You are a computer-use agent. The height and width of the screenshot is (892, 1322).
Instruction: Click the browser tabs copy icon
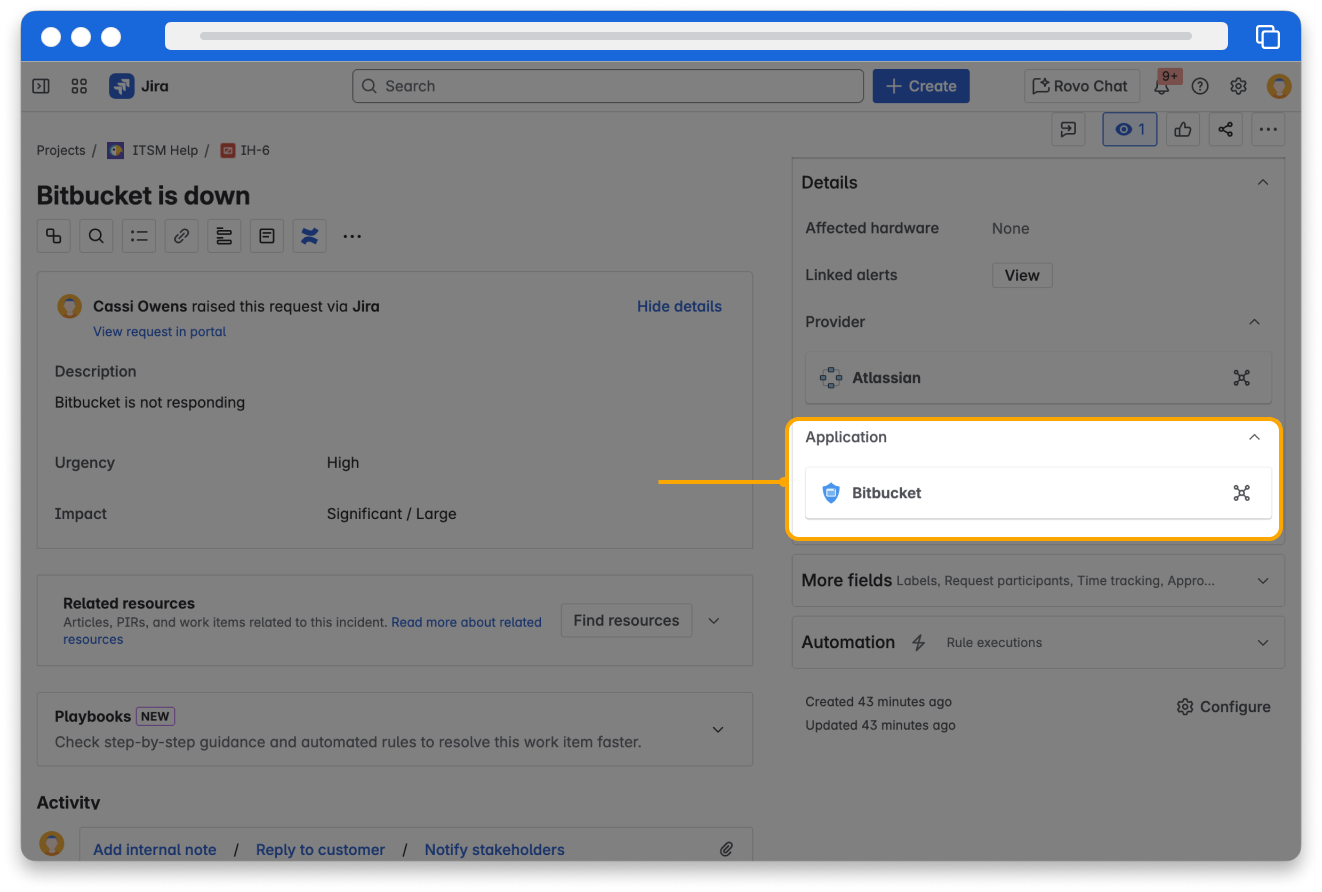click(1268, 36)
